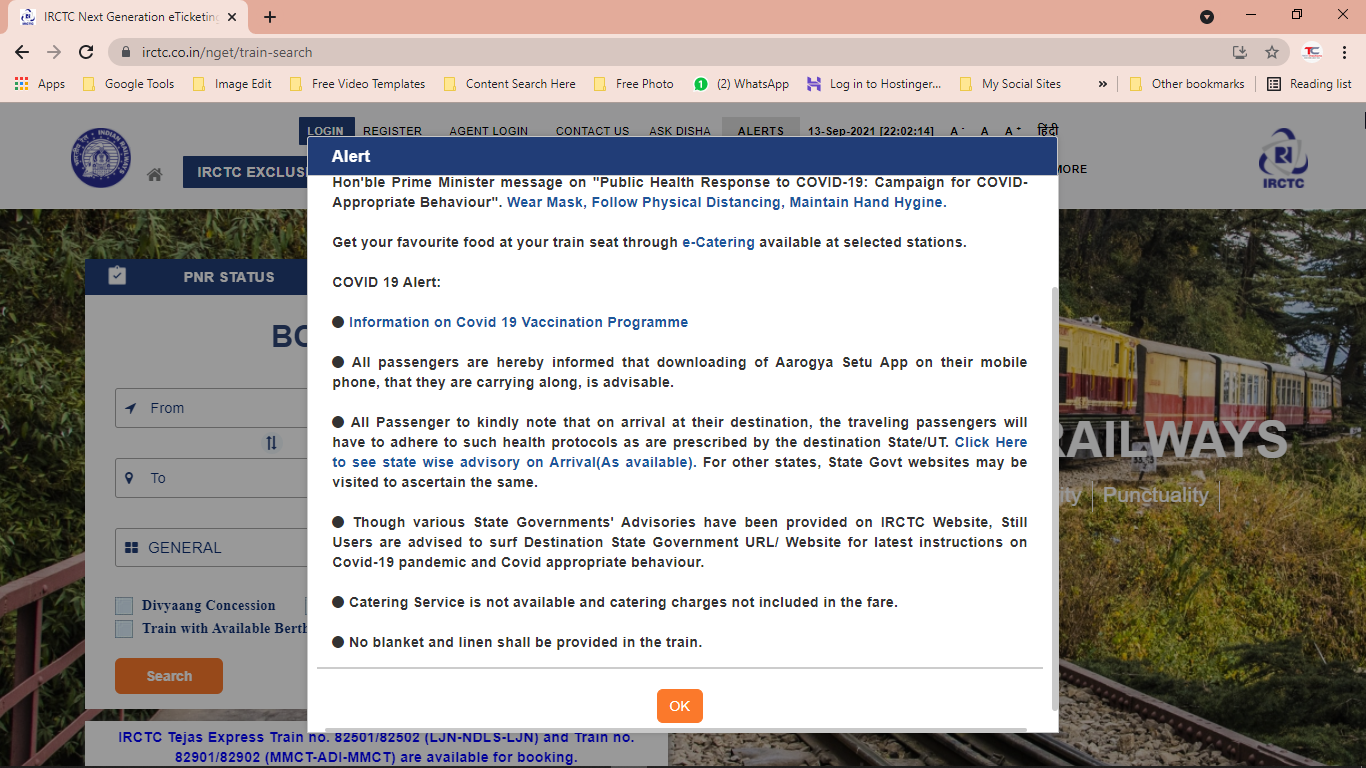The width and height of the screenshot is (1366, 768).
Task: Open the IRCTC EXCLUSIVE menu
Action: click(246, 172)
